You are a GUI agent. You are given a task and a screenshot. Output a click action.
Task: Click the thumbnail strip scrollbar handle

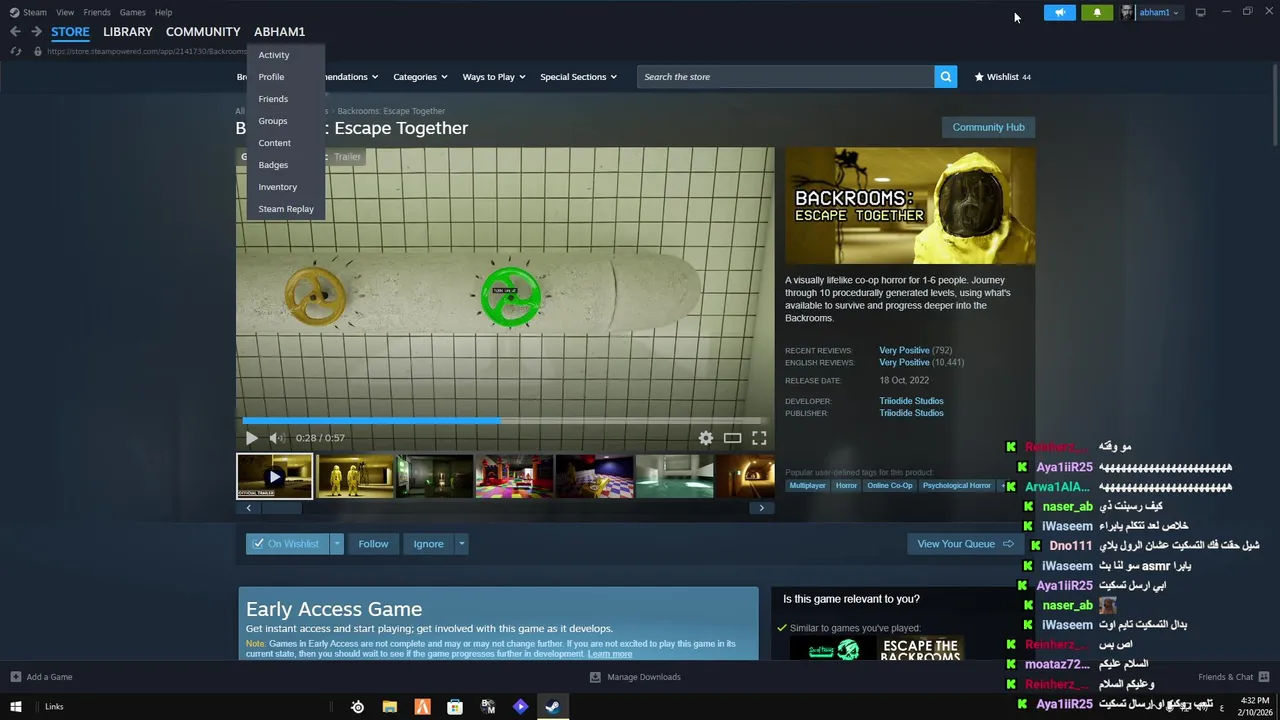point(281,508)
